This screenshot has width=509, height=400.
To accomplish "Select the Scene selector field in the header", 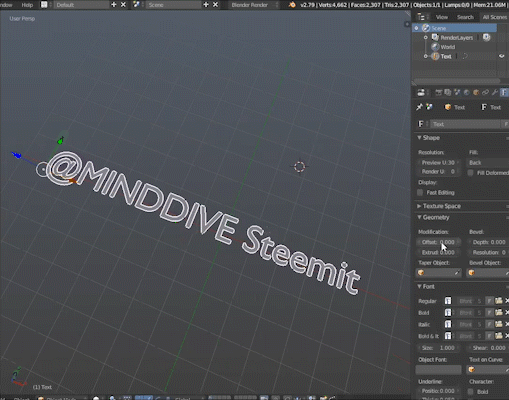I will pos(174,5).
